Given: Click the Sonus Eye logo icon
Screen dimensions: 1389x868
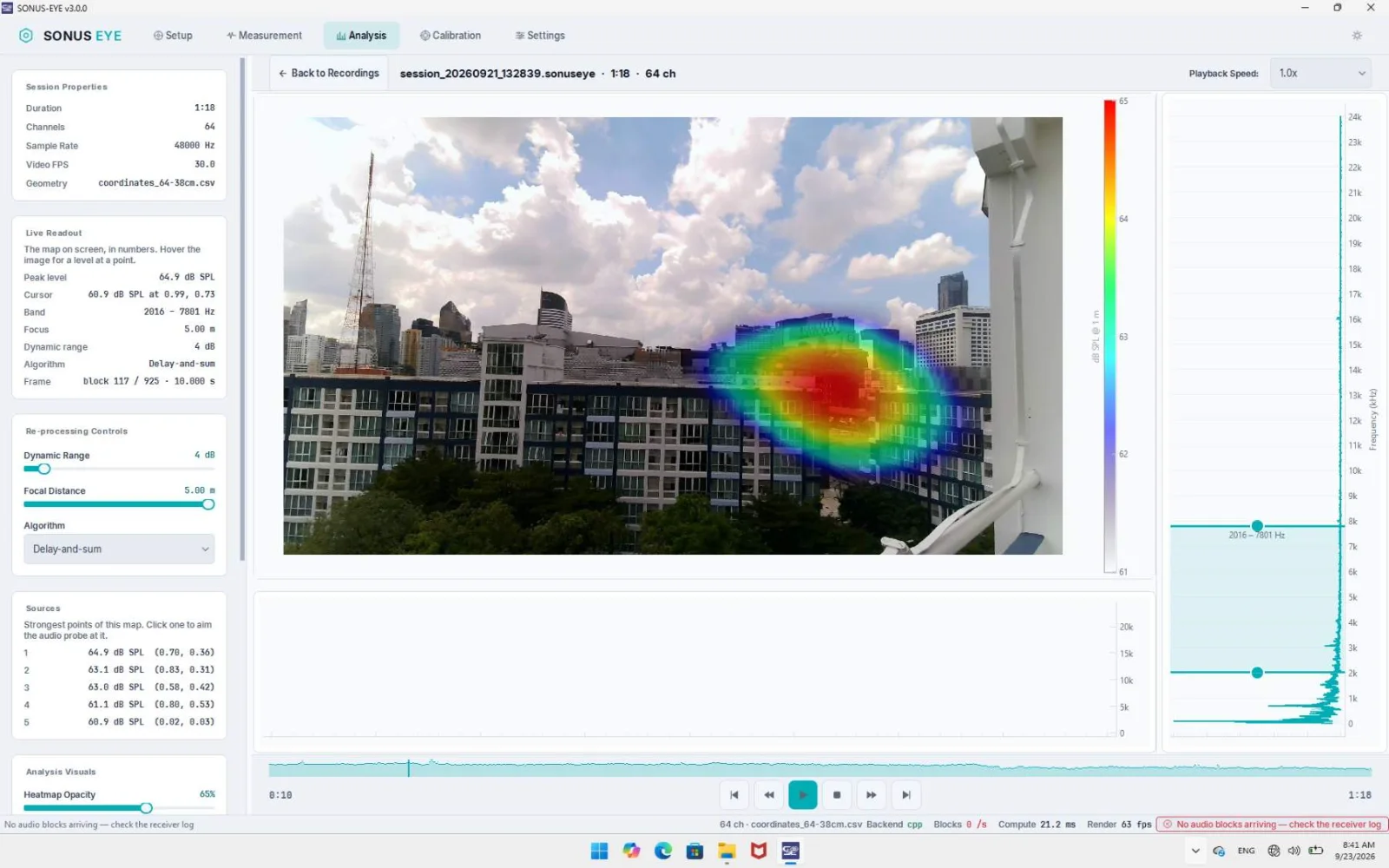Looking at the screenshot, I should click(x=26, y=36).
